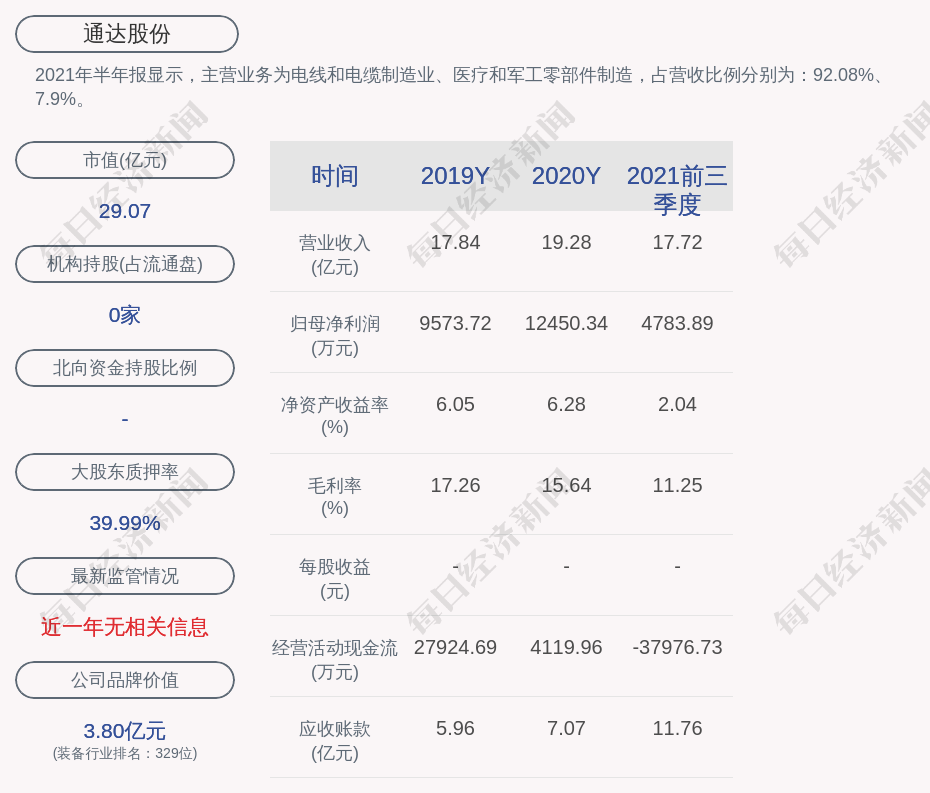This screenshot has height=793, width=930.
Task: Click the 经营活动现金流(万元) row label
Action: [335, 660]
